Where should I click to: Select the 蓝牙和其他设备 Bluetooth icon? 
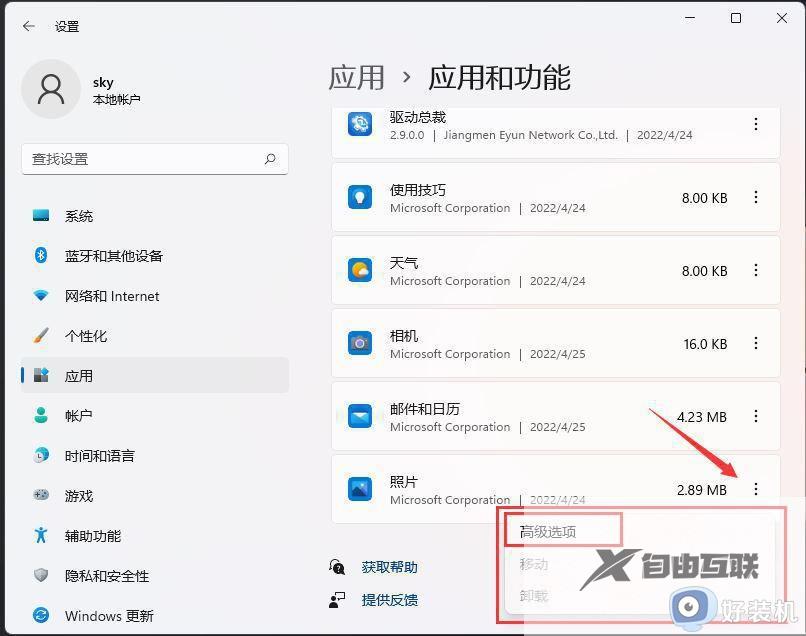click(x=41, y=255)
